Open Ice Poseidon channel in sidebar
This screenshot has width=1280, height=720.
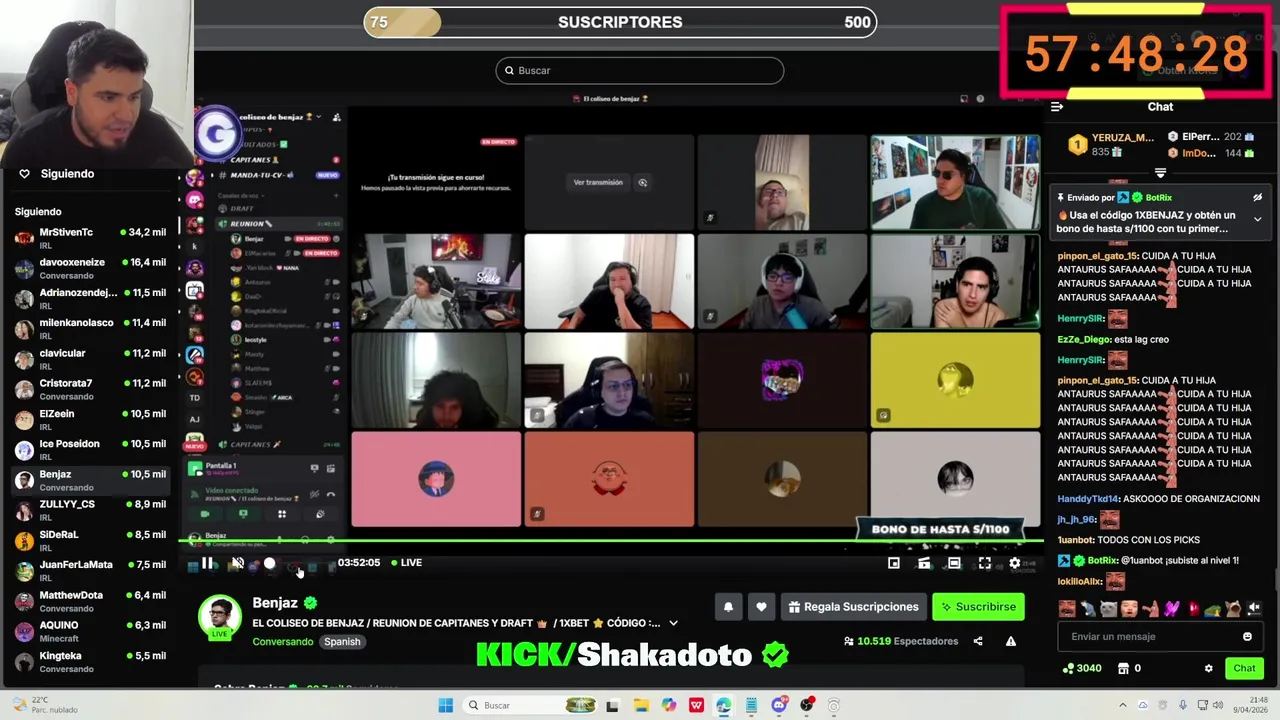(x=90, y=450)
